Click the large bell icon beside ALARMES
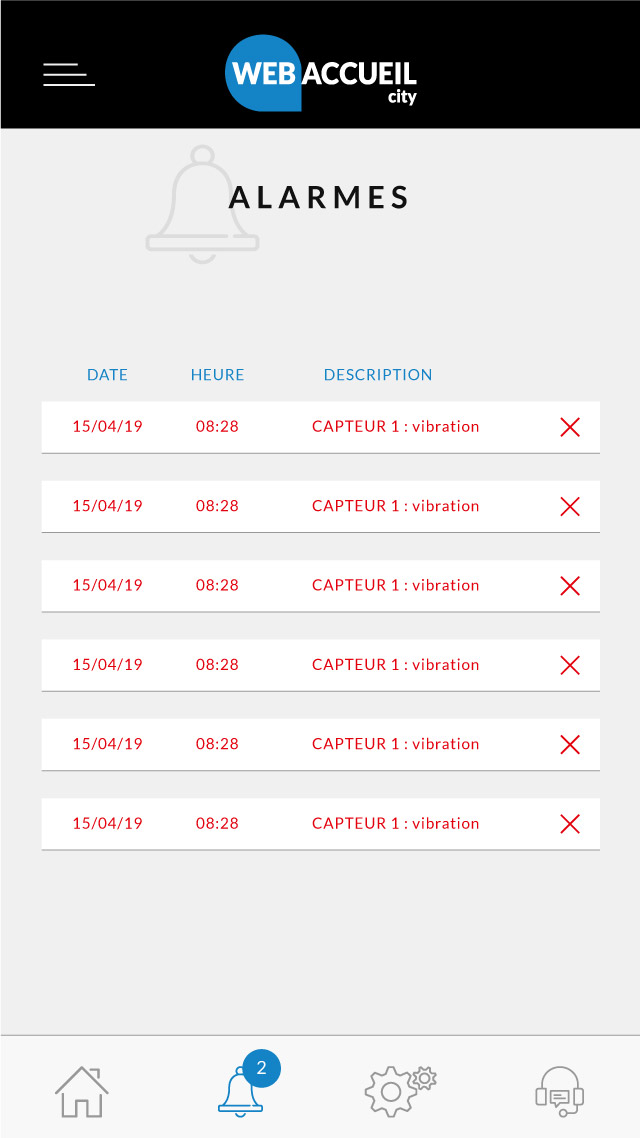Viewport: 640px width, 1138px height. point(203,205)
